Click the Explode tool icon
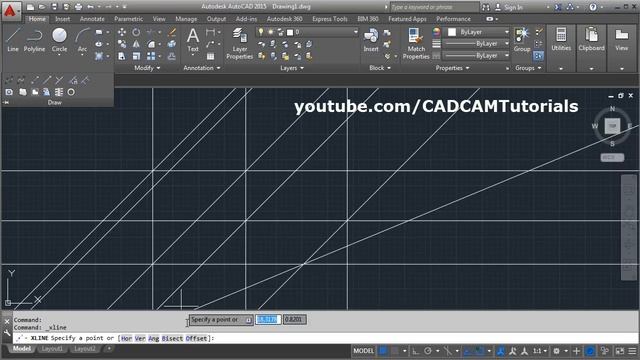The width and height of the screenshot is (640, 360). click(x=172, y=44)
